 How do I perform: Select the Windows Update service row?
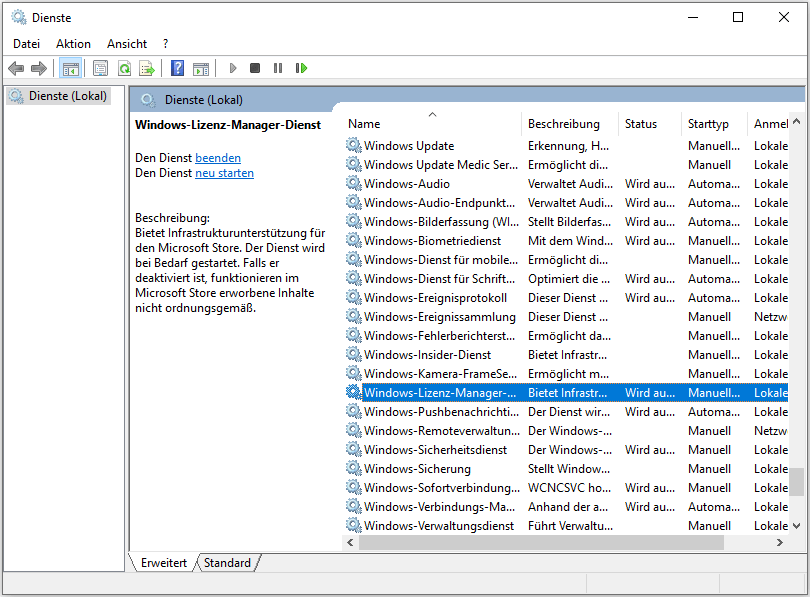(410, 145)
